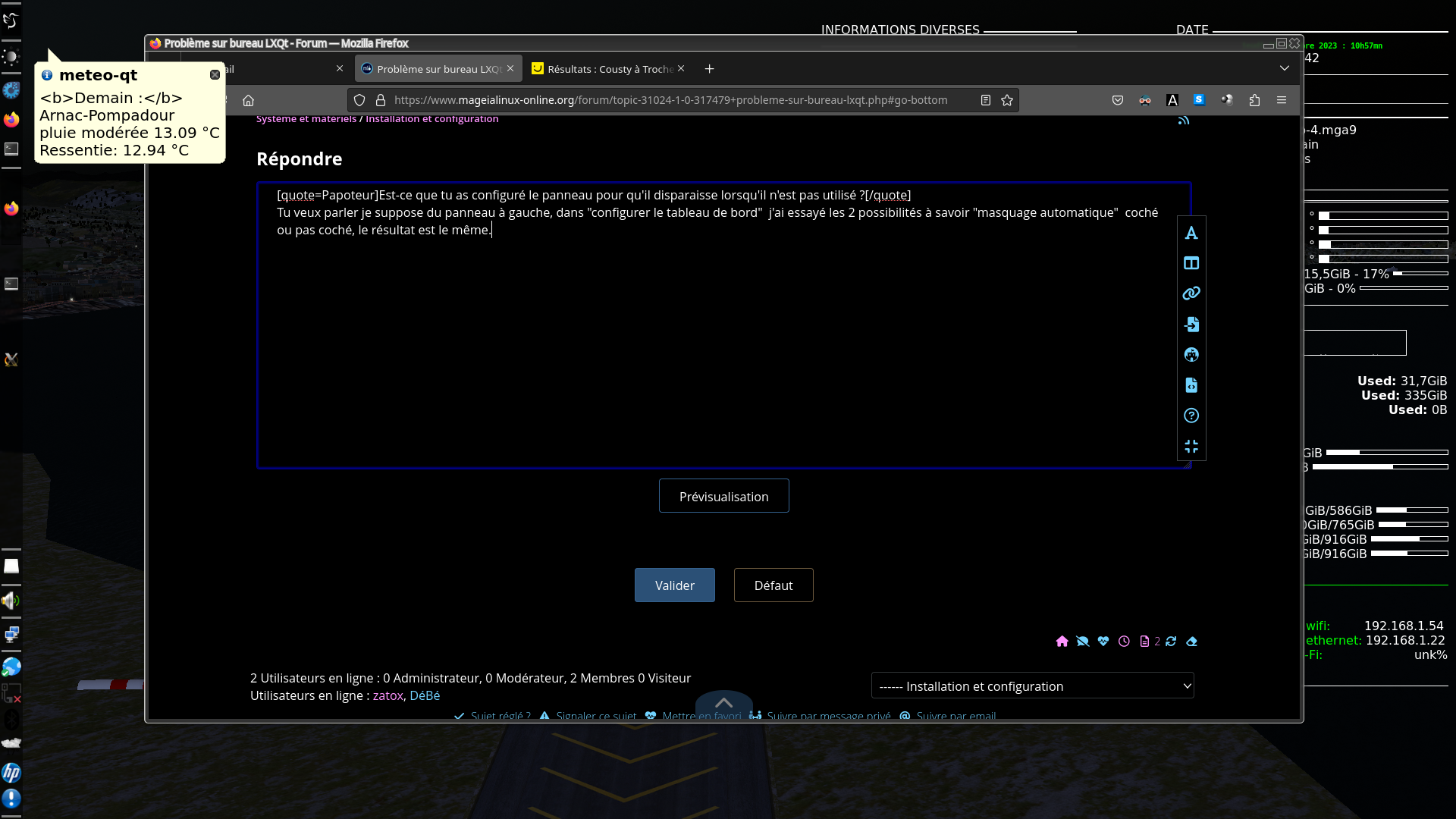
Task: Click the blue S extension icon in toolbar
Action: pyautogui.click(x=1199, y=99)
